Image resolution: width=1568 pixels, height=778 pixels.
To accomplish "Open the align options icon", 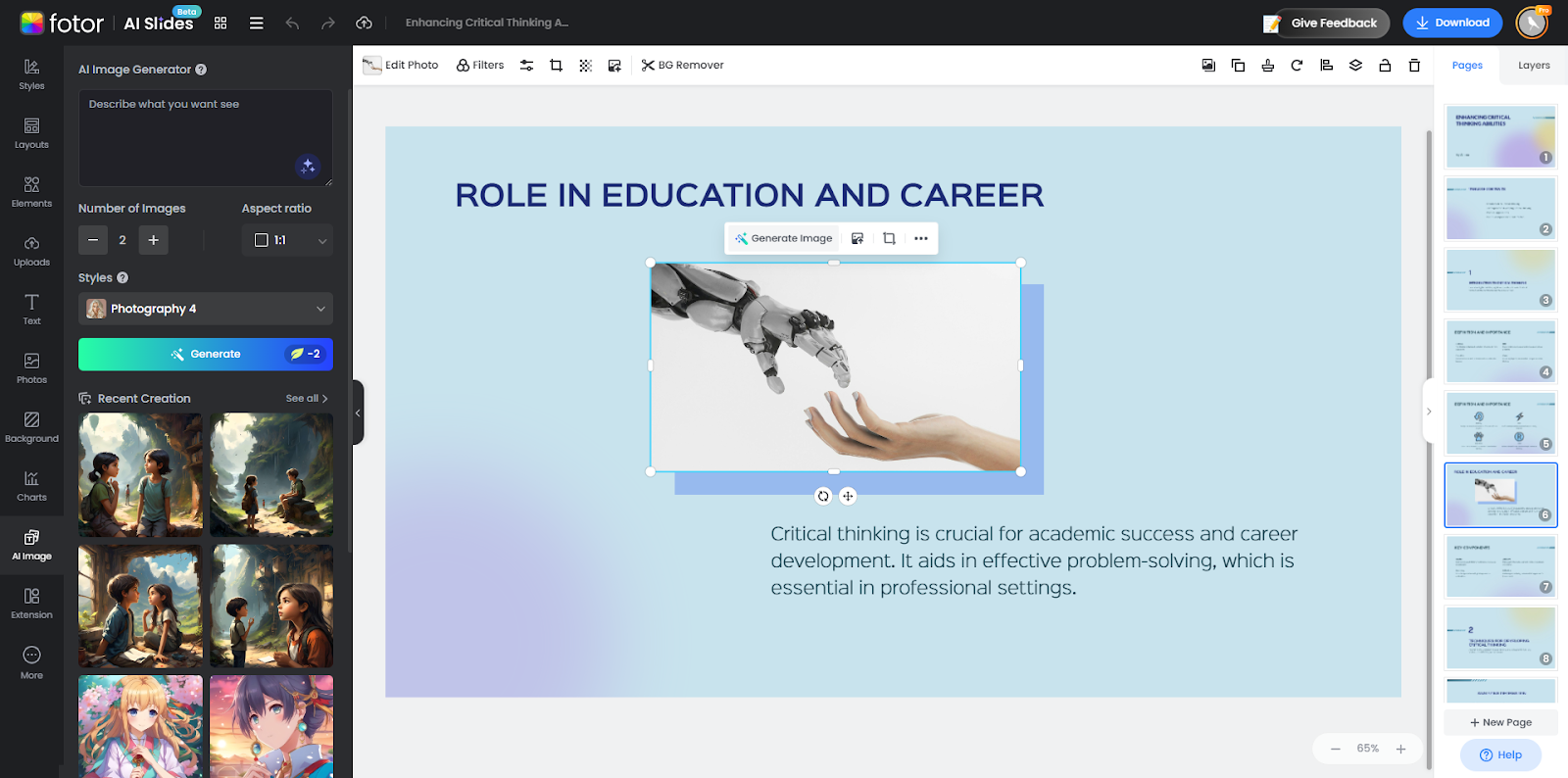I will (x=1326, y=66).
